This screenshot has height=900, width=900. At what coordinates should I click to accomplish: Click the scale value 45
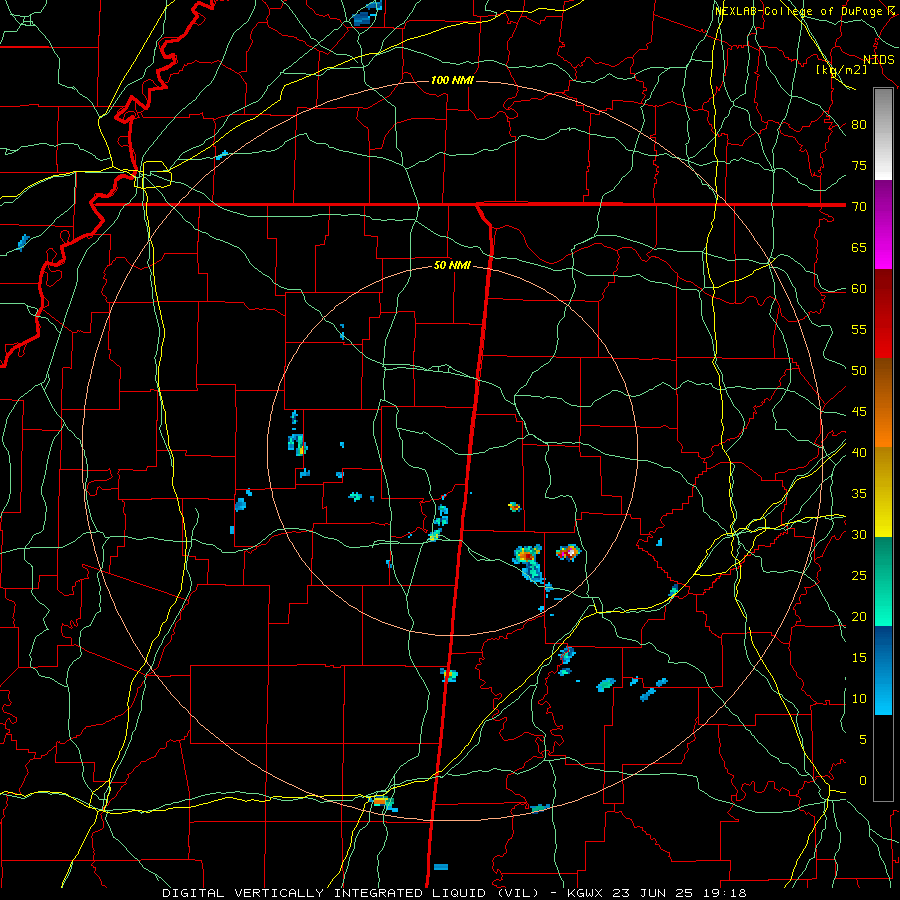(x=859, y=412)
